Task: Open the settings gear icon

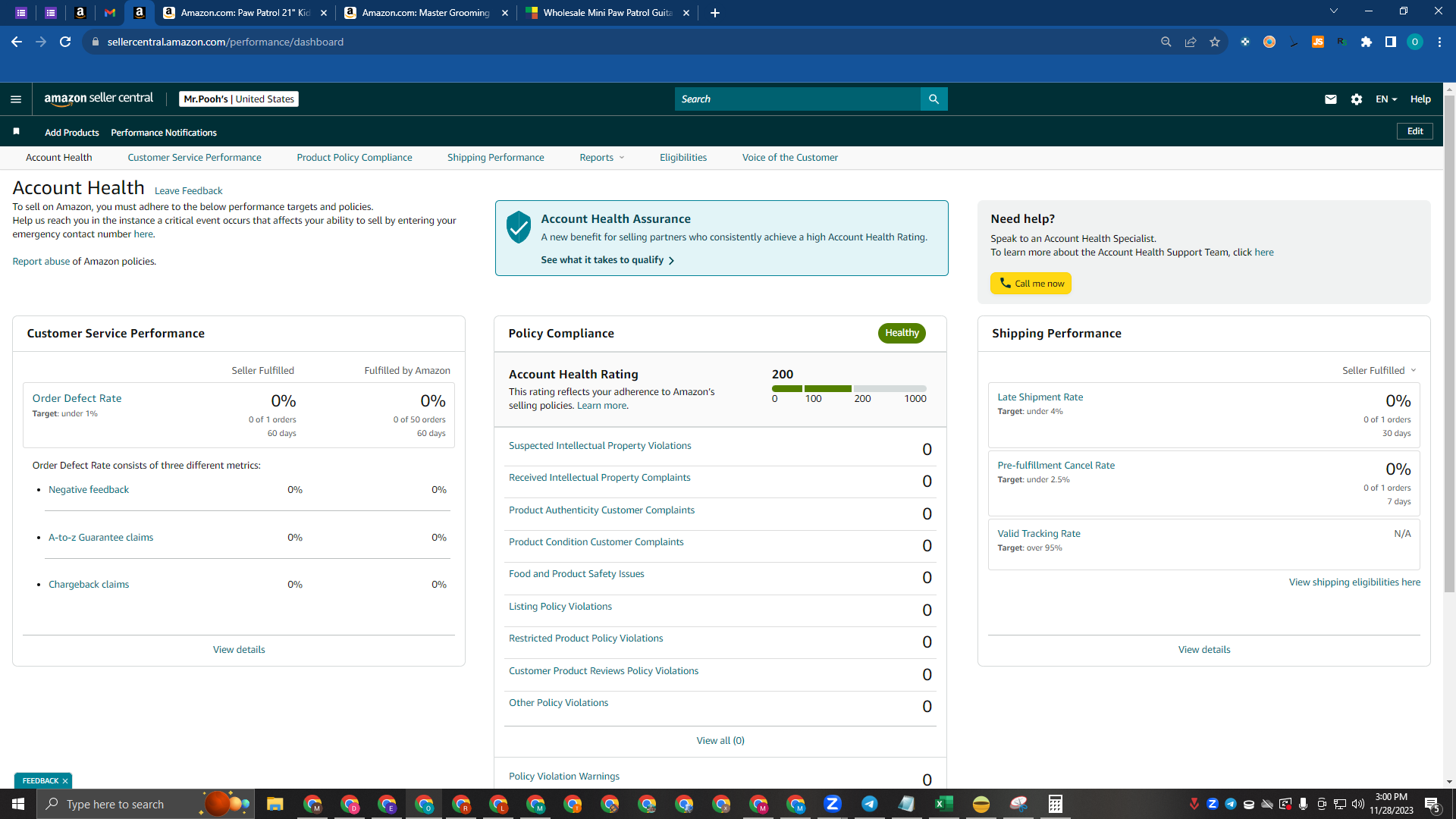Action: 1357,99
